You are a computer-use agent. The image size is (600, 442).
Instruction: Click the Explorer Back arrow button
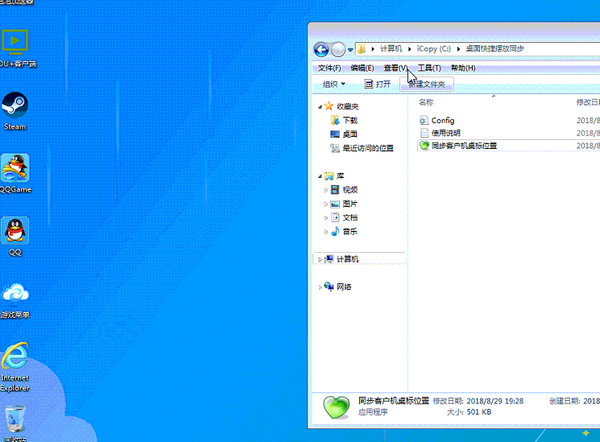click(x=321, y=49)
